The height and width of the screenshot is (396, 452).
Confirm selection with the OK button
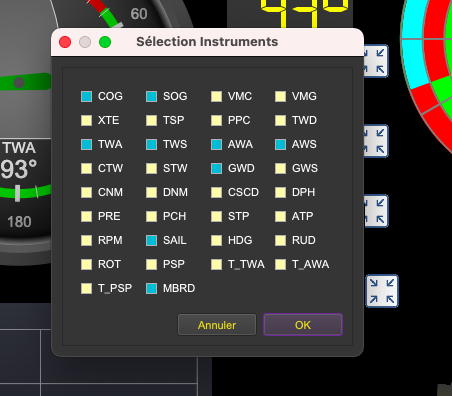303,325
